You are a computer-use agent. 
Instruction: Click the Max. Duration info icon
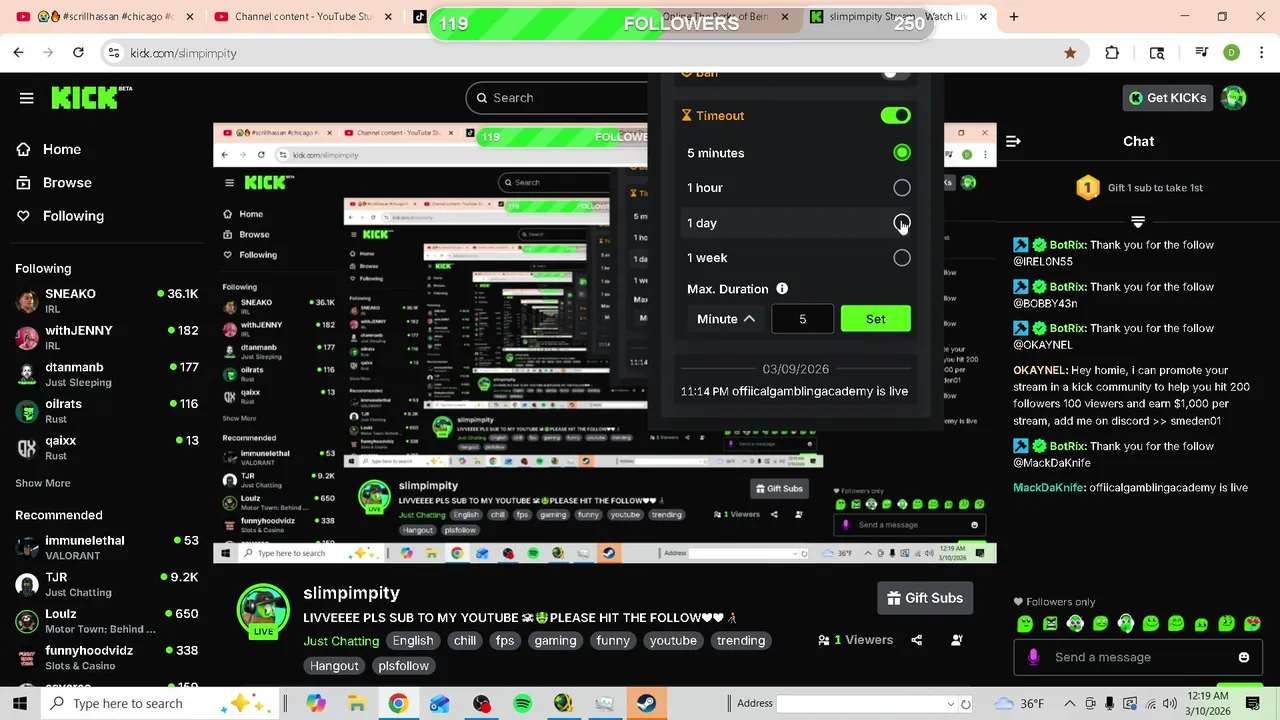pyautogui.click(x=782, y=289)
